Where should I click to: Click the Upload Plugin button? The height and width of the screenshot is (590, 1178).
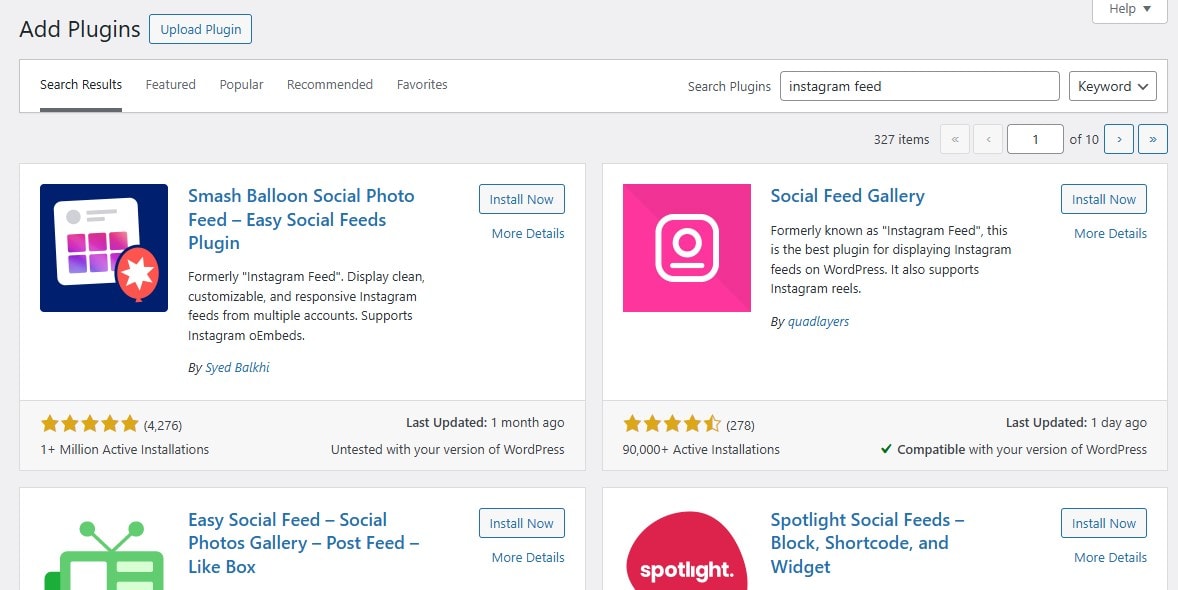pyautogui.click(x=201, y=29)
